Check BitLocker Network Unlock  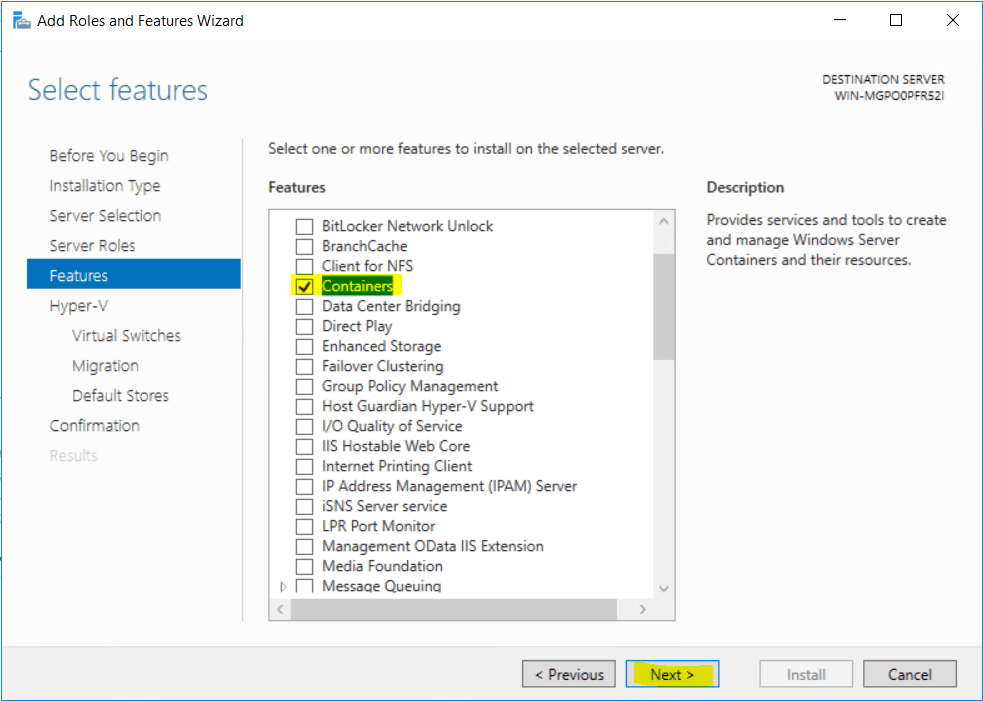[x=305, y=226]
